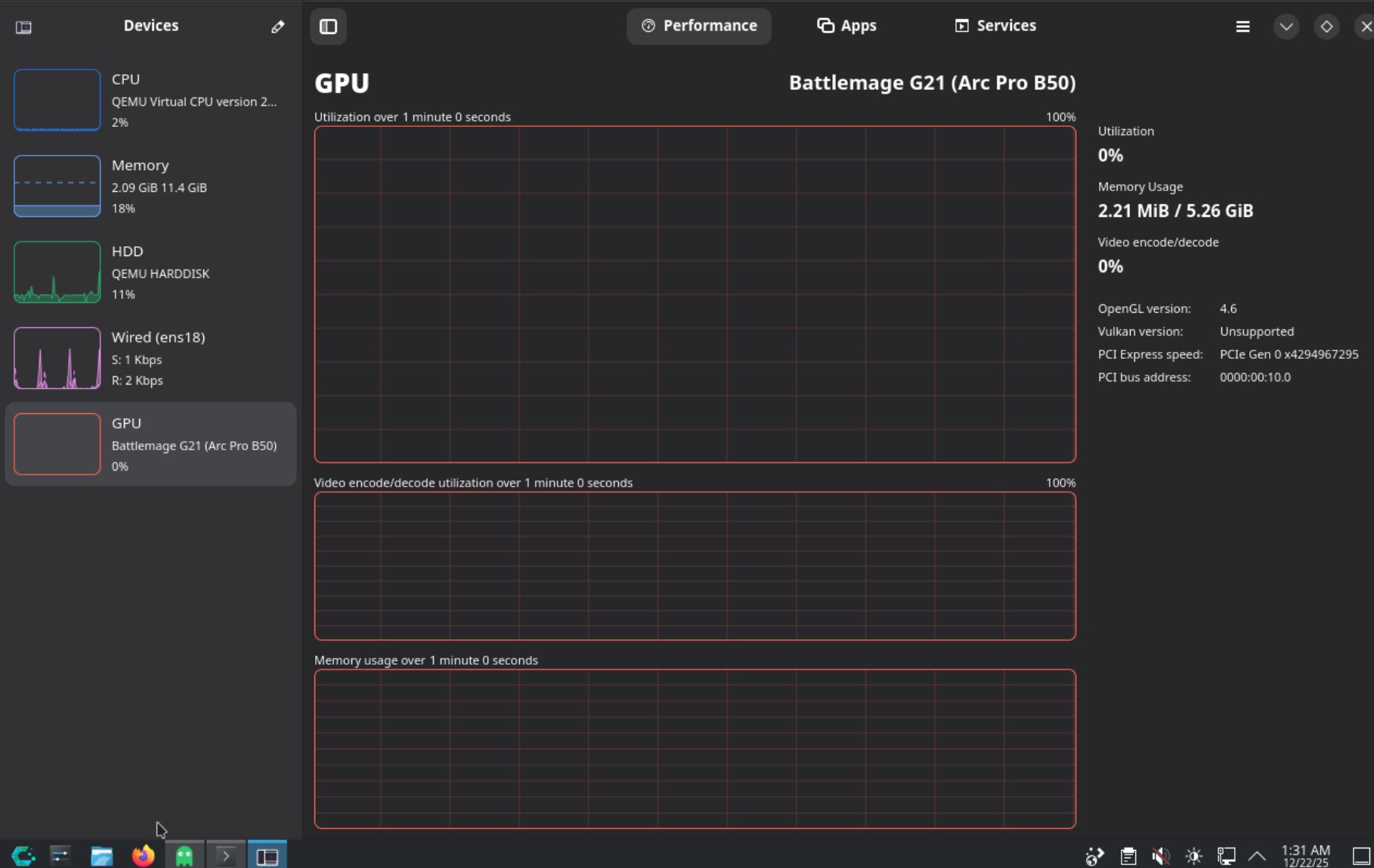Open the Memory device entry
The height and width of the screenshot is (868, 1374).
(150, 186)
